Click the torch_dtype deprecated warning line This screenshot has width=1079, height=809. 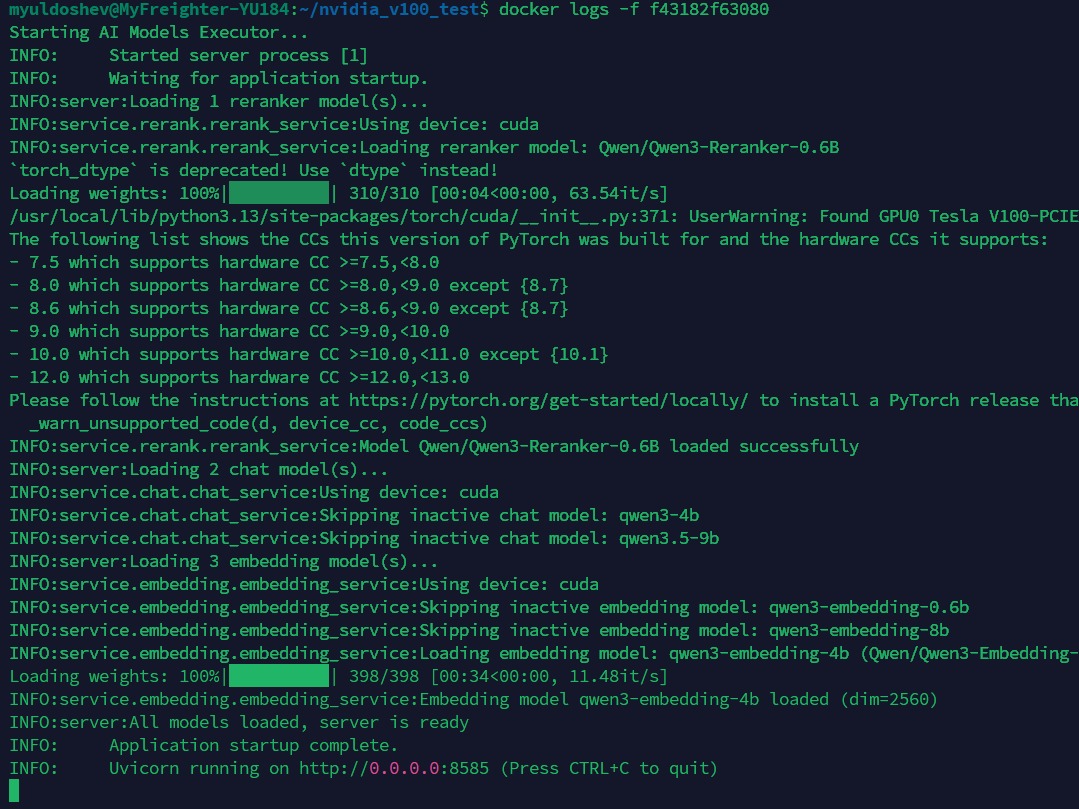(253, 170)
